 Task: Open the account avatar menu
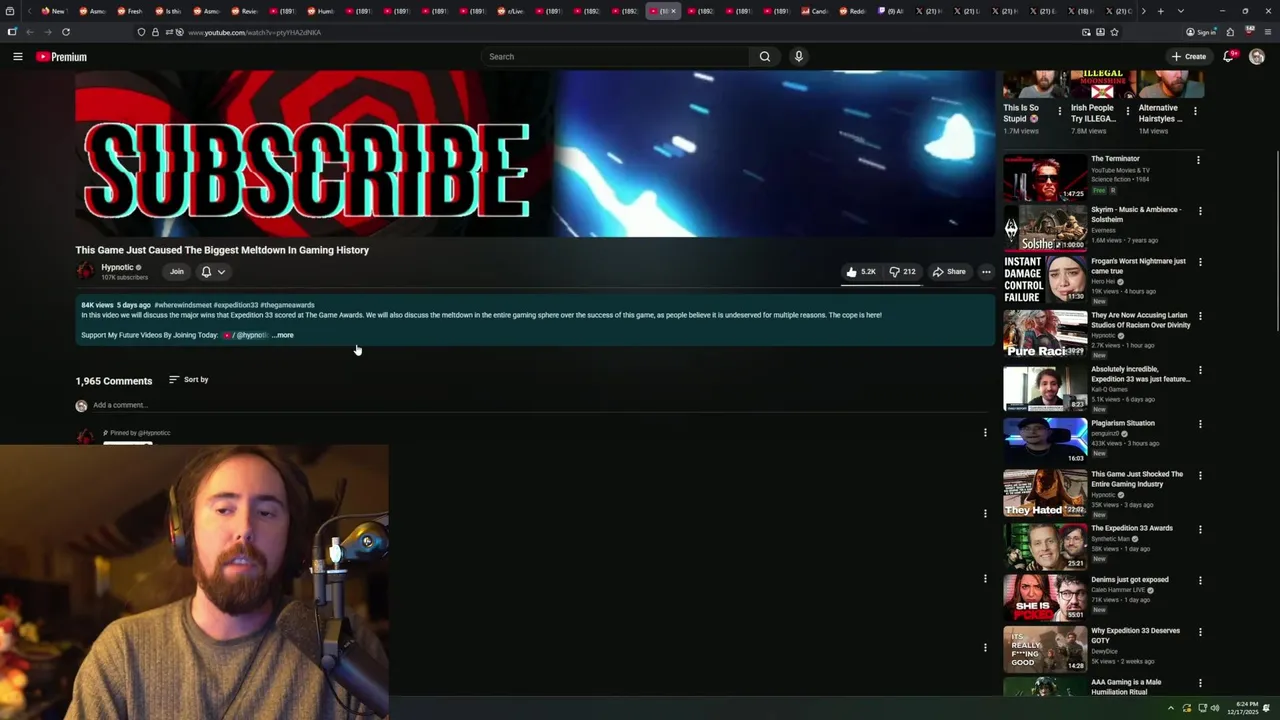coord(1257,57)
